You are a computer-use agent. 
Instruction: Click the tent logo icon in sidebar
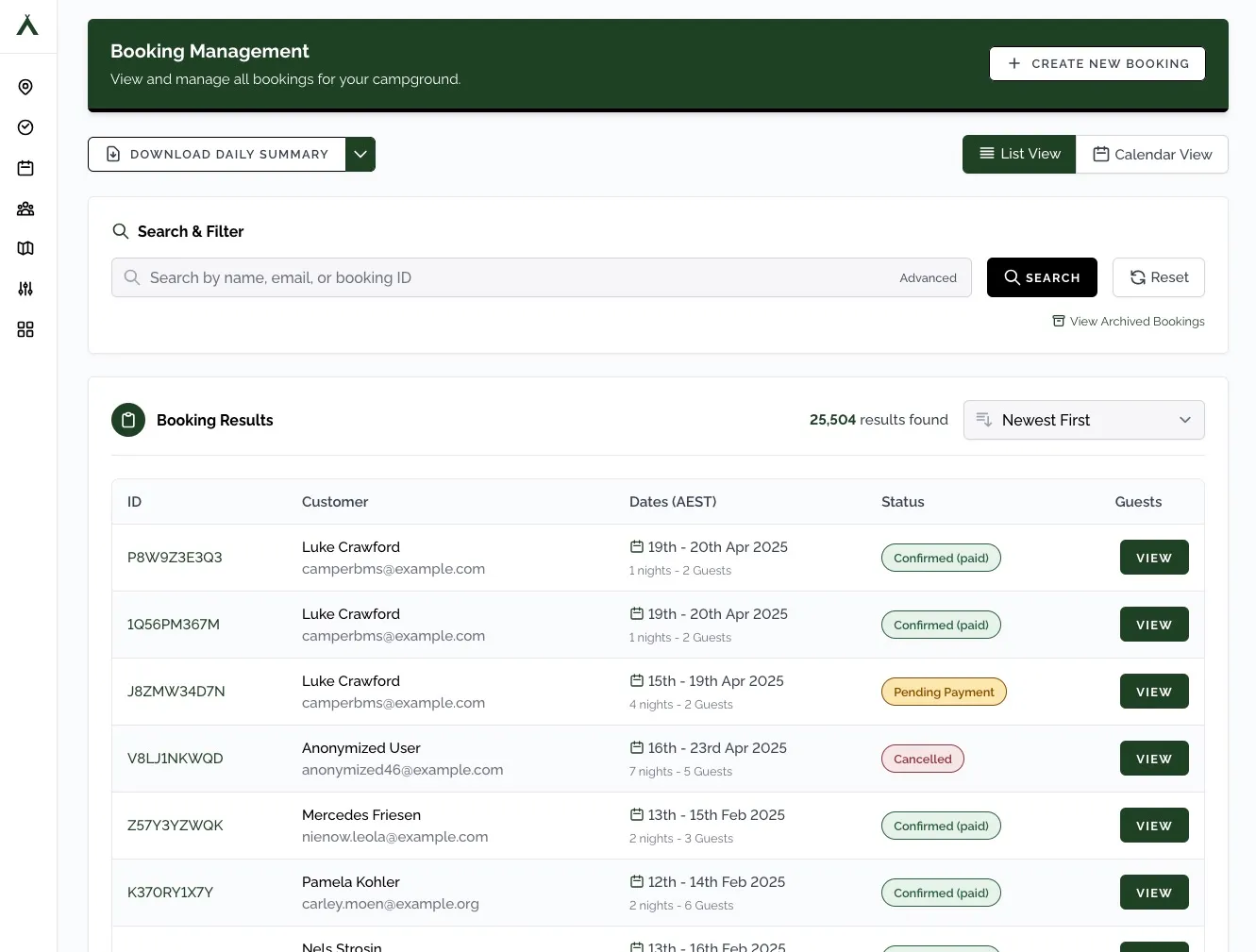pyautogui.click(x=27, y=25)
